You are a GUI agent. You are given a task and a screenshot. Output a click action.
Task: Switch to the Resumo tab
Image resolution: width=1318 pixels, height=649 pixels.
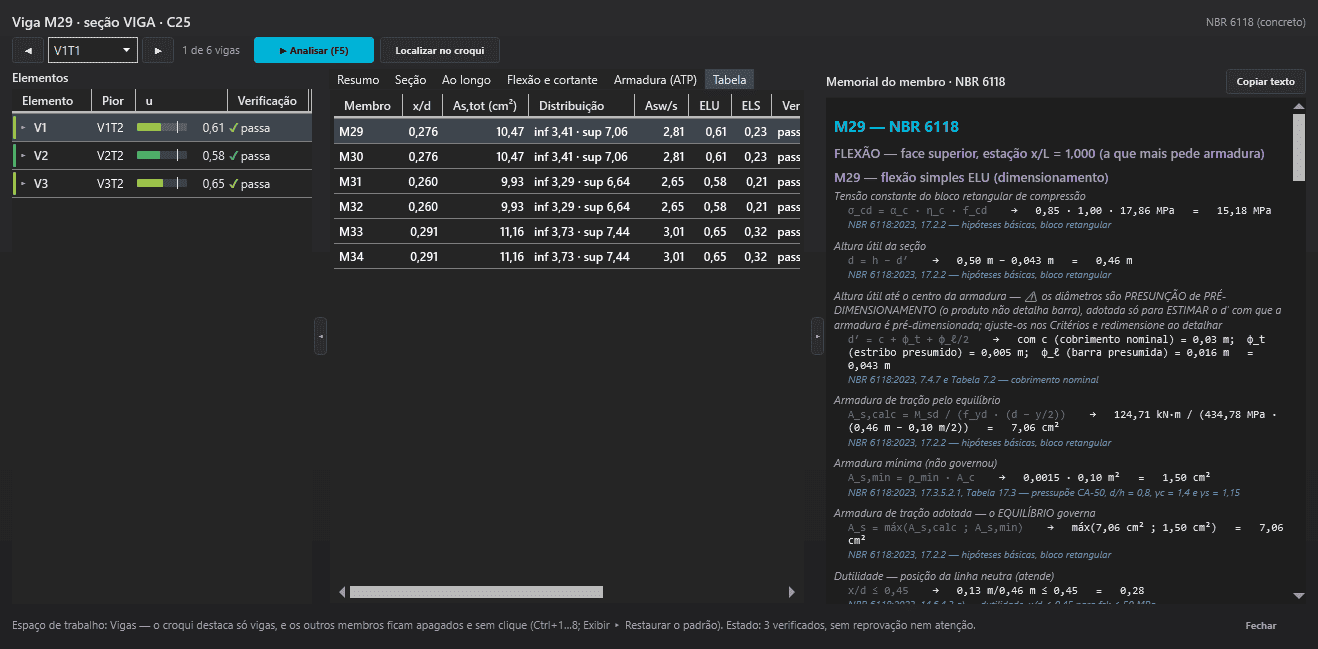[x=358, y=80]
